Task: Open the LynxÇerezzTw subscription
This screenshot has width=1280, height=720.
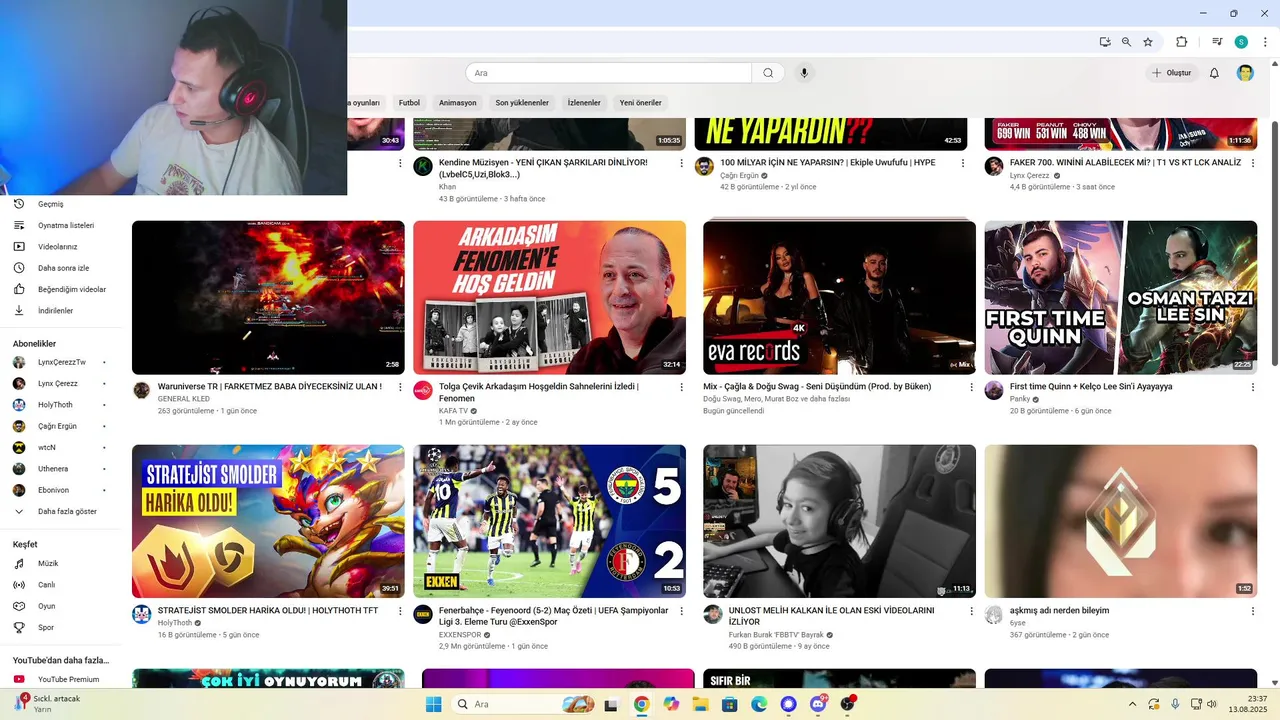Action: [x=60, y=362]
